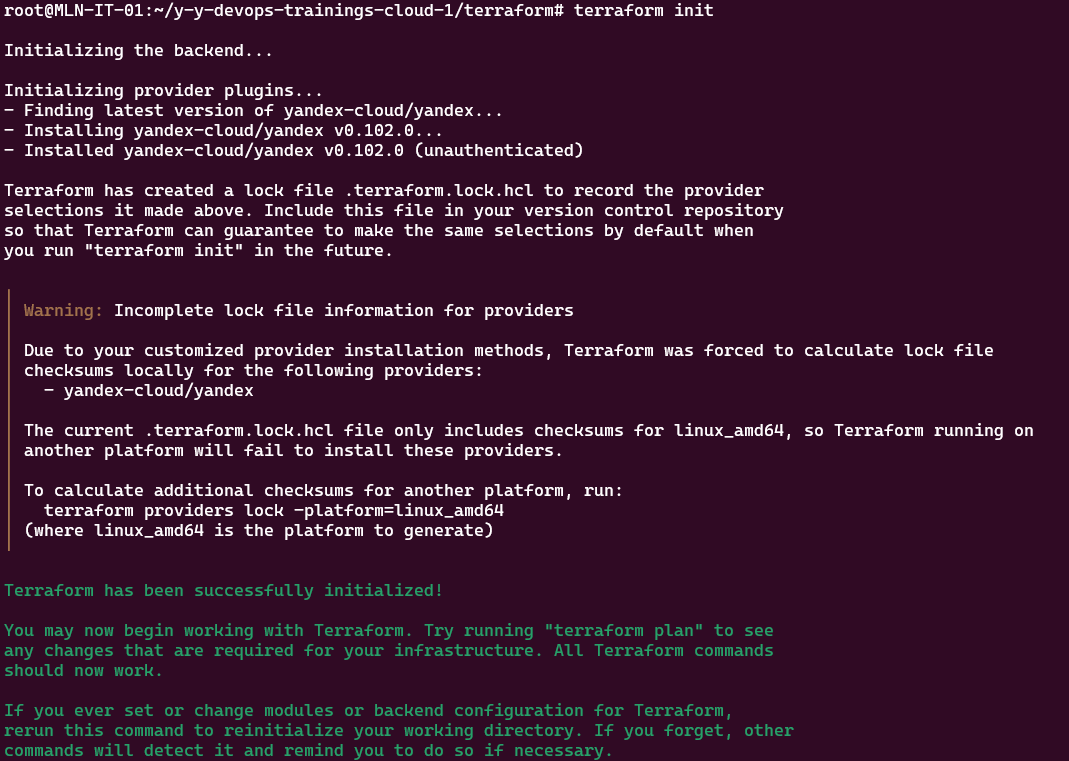Click '.terraform.lock.hcl' in the lock file message
The height and width of the screenshot is (761, 1069).
coord(438,190)
